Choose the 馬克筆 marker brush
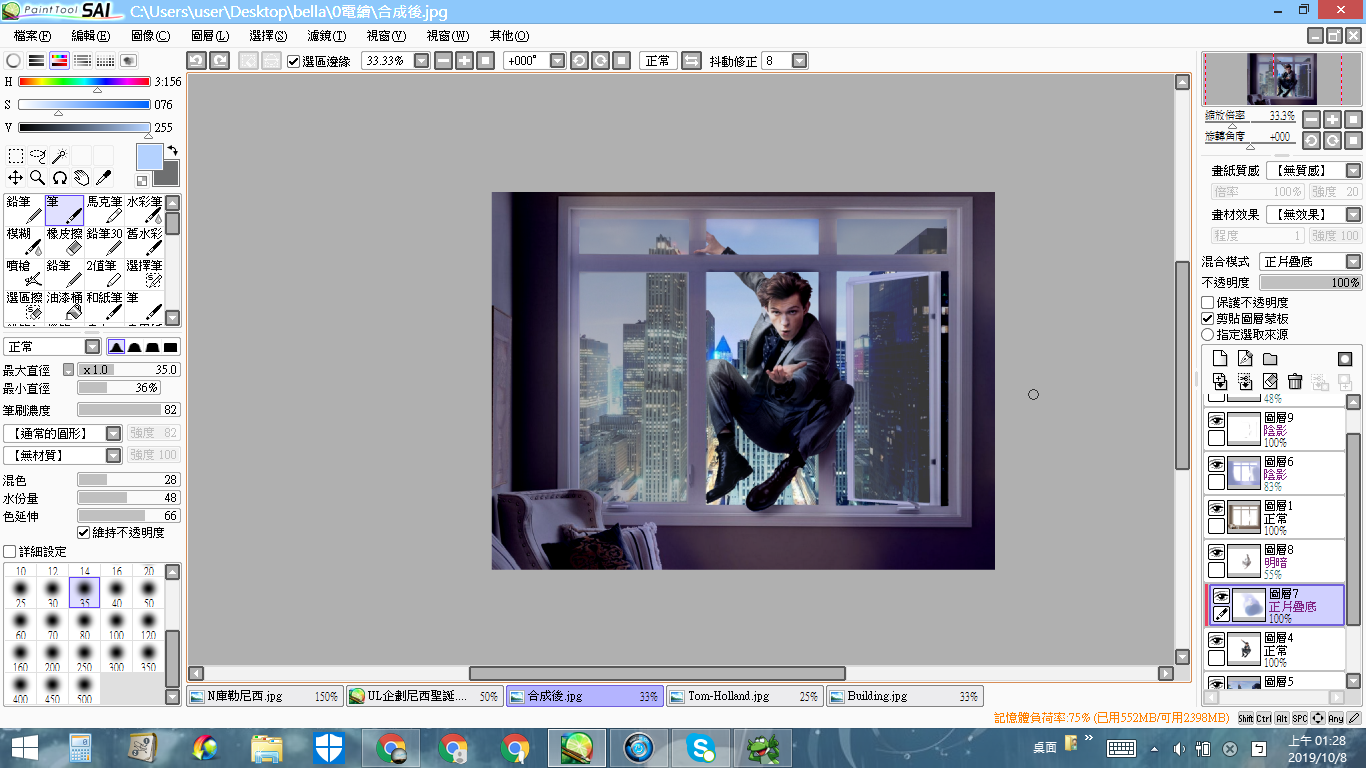The image size is (1366, 768). click(104, 209)
